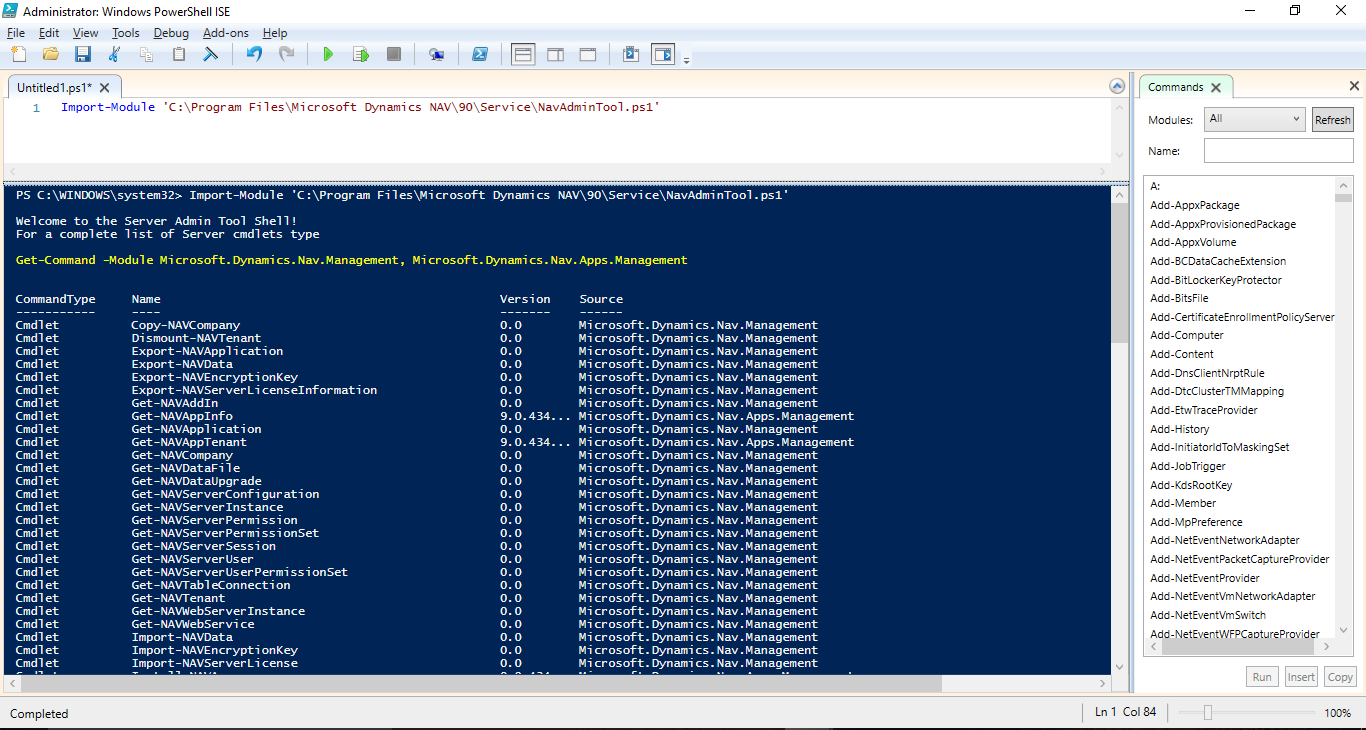Screen dimensions: 1366x730
Task: Open the New Remote PowerShell Tab icon
Action: [436, 54]
